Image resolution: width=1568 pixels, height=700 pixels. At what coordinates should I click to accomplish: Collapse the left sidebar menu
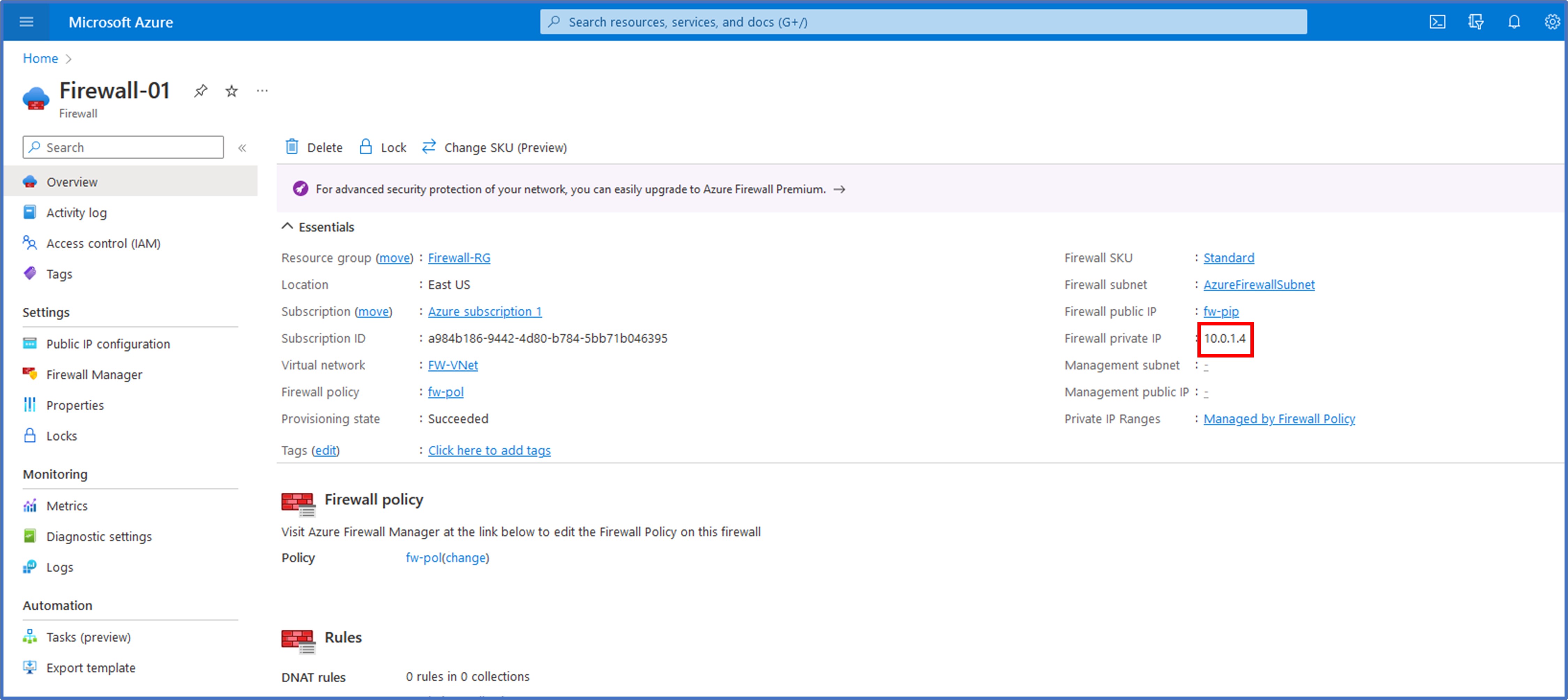(x=242, y=148)
